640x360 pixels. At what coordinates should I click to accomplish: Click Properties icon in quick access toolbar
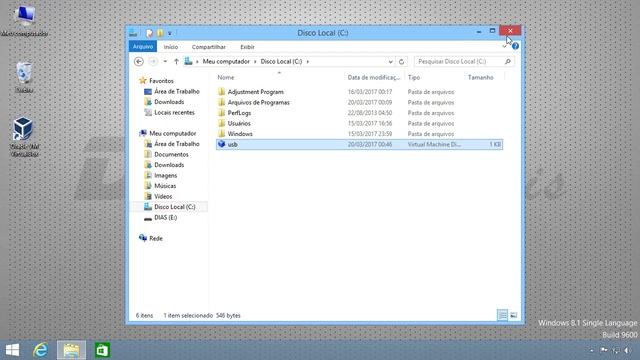click(x=149, y=33)
